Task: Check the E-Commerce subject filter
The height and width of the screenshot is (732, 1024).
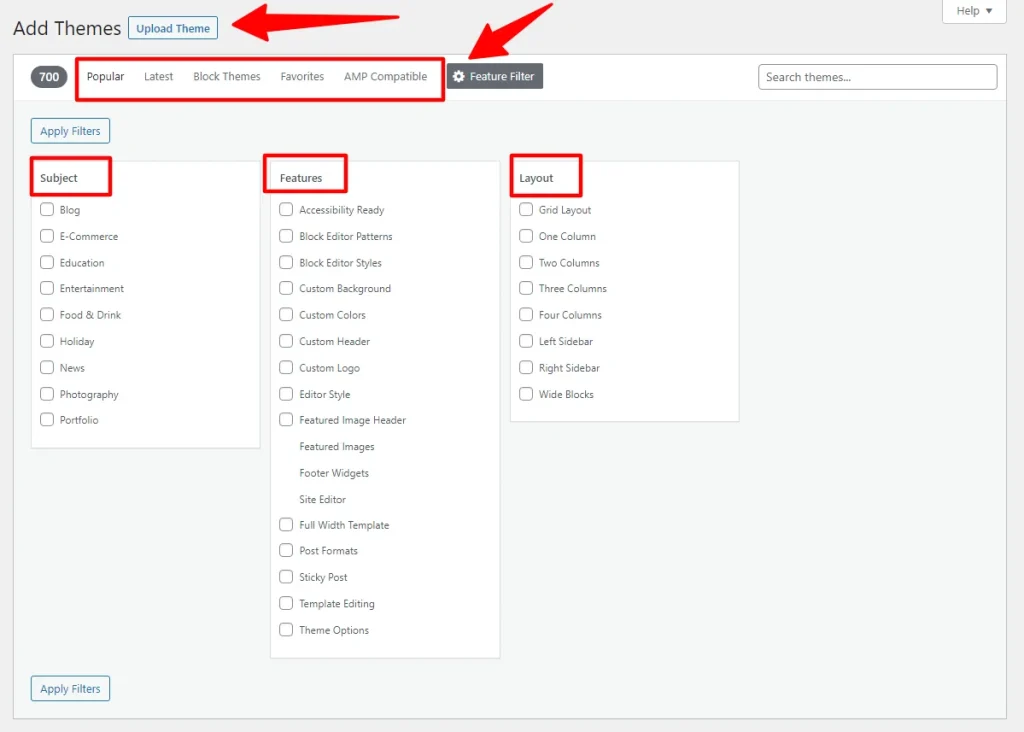Action: click(x=46, y=236)
